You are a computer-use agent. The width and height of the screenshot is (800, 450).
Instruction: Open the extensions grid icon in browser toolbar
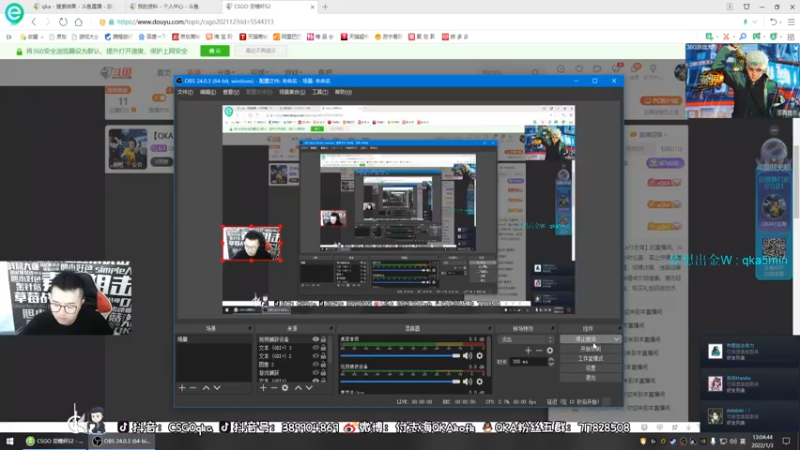pos(791,37)
